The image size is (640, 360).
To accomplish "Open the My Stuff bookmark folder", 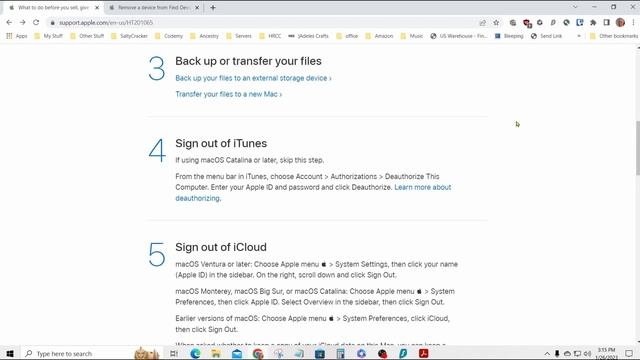I will pyautogui.click(x=49, y=36).
